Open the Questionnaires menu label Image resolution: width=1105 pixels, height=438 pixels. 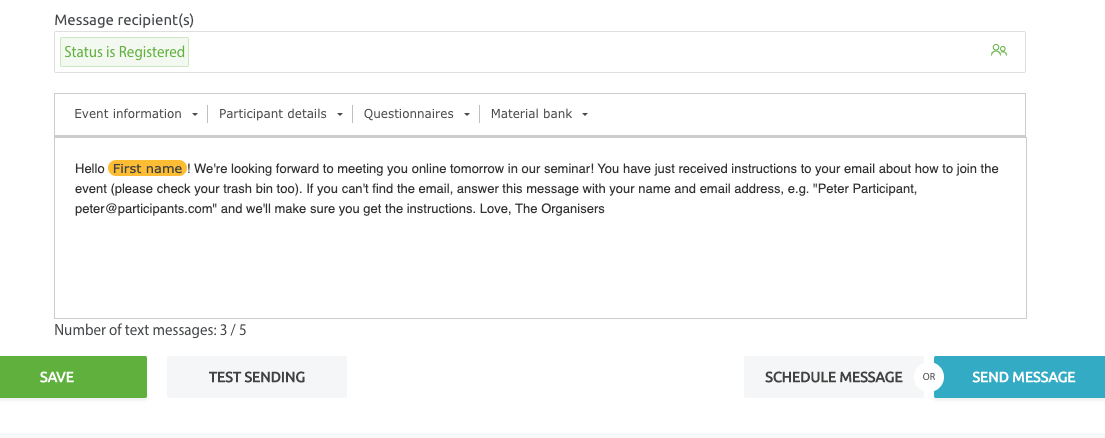[x=408, y=114]
